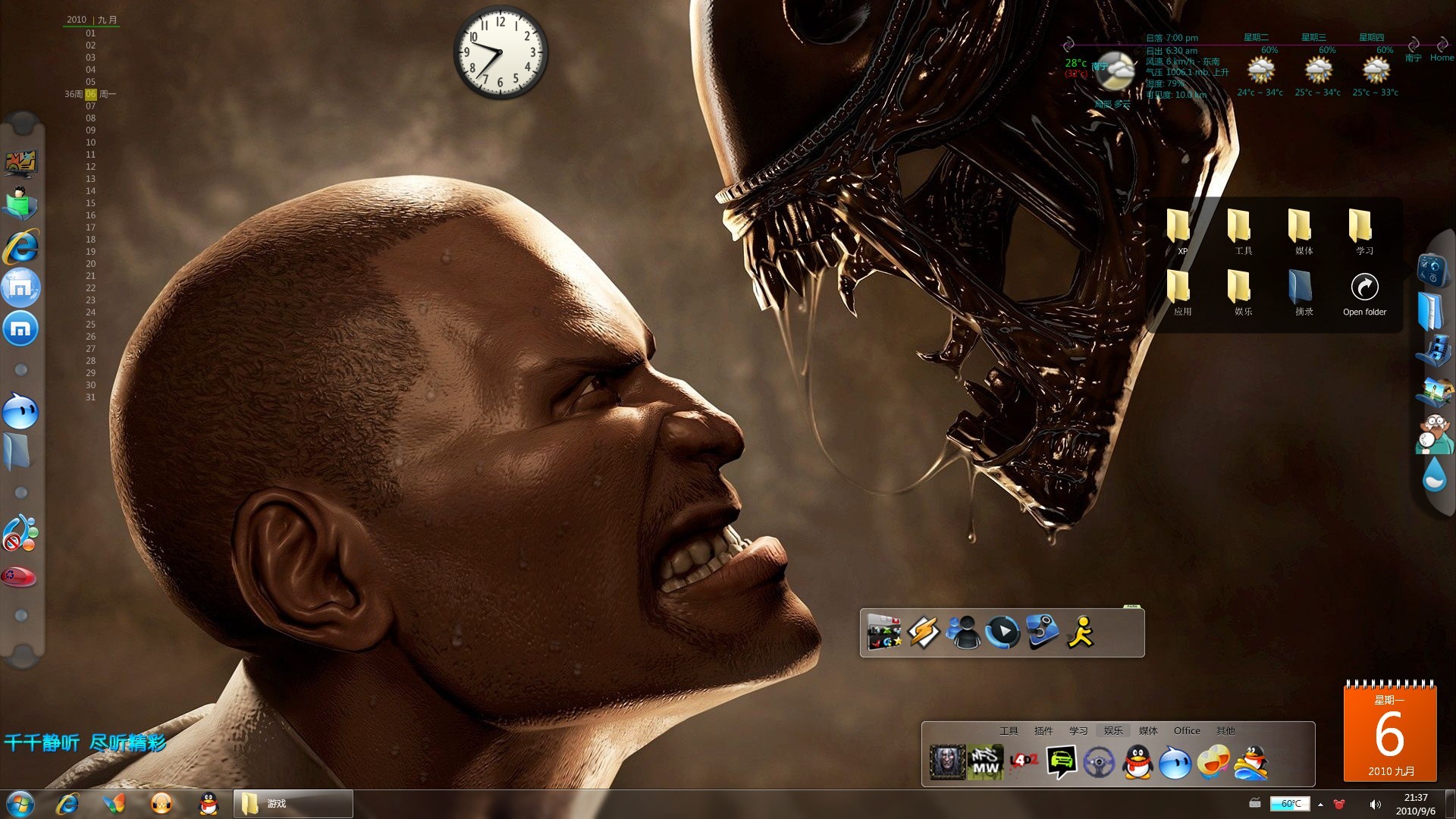Open the red mouse-shaped icon in left dock
1456x819 pixels.
(19, 576)
